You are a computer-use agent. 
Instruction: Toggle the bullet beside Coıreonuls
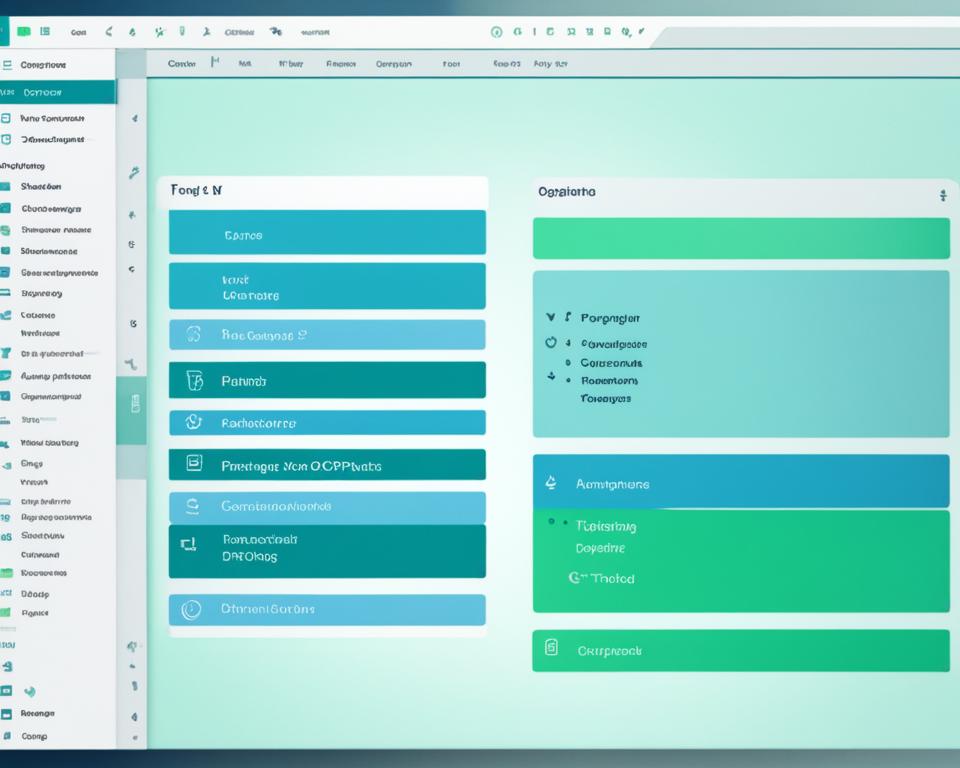[x=568, y=363]
